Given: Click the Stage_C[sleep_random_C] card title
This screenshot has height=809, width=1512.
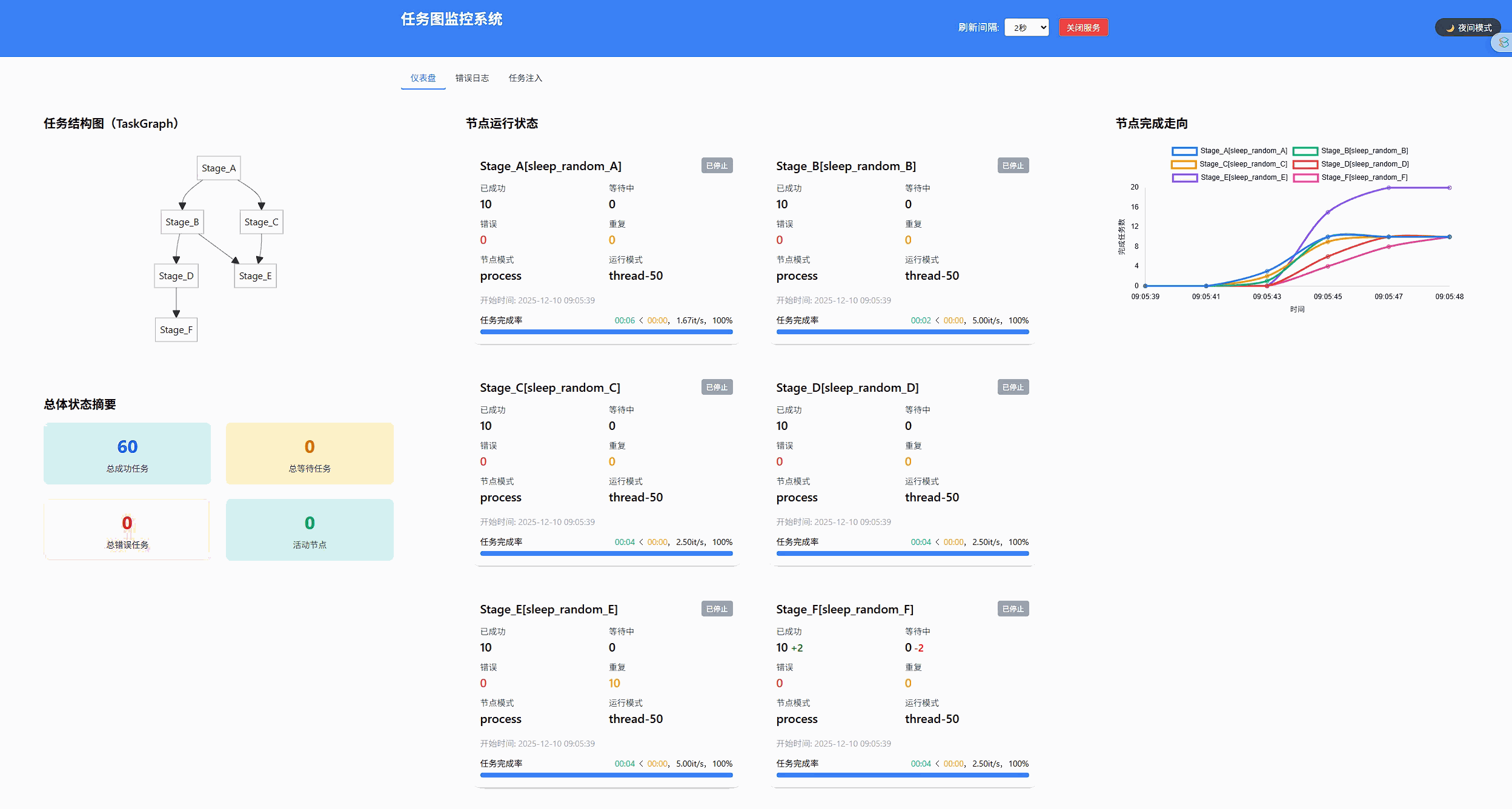Looking at the screenshot, I should coord(550,388).
